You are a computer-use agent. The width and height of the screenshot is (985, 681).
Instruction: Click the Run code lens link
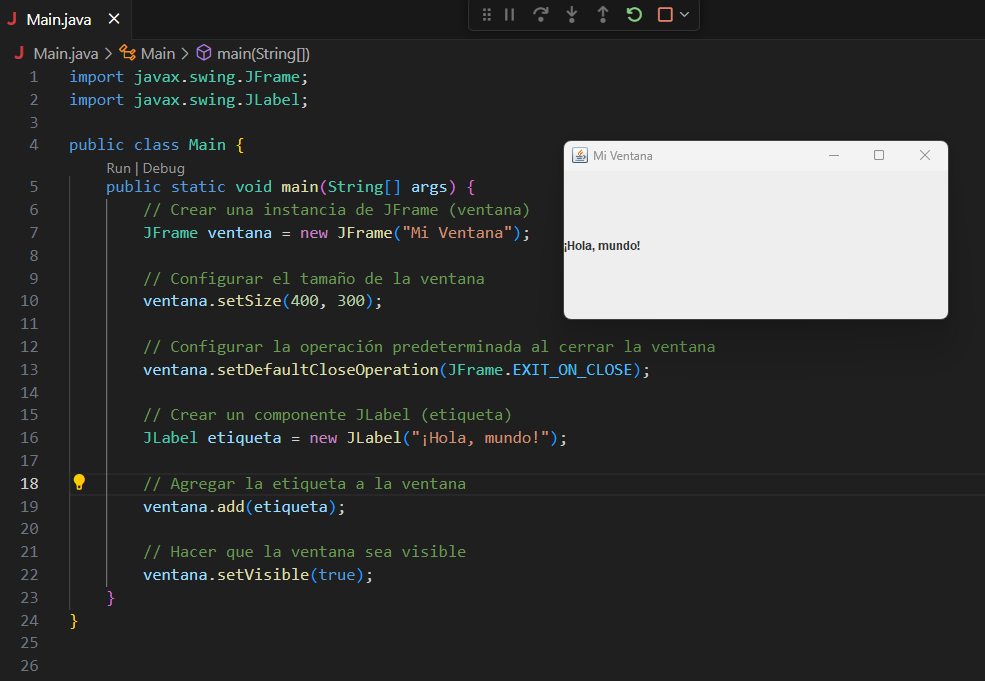coord(118,168)
